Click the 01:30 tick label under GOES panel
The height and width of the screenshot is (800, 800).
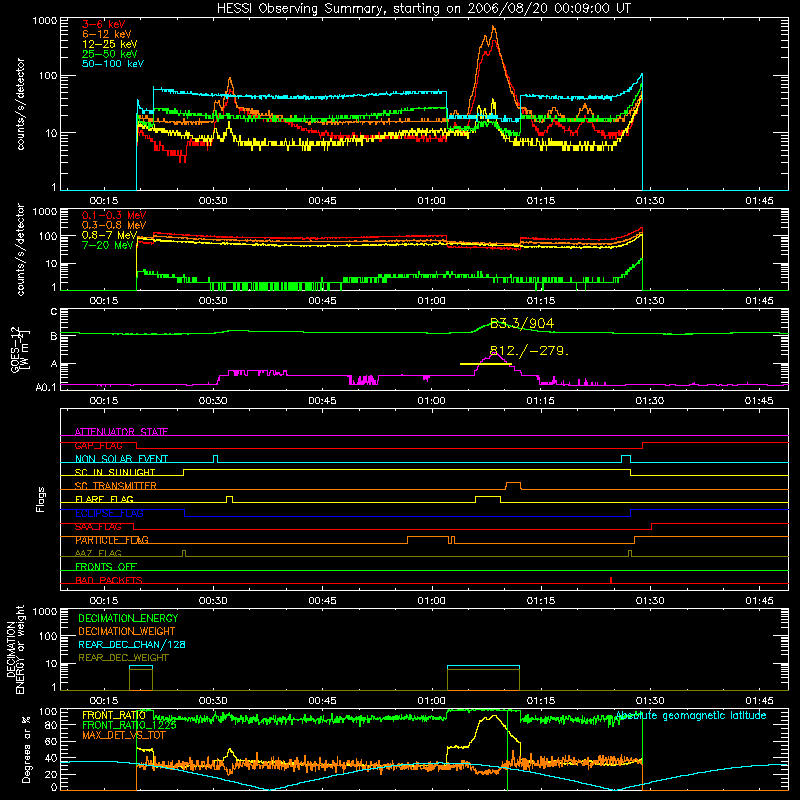[x=649, y=401]
